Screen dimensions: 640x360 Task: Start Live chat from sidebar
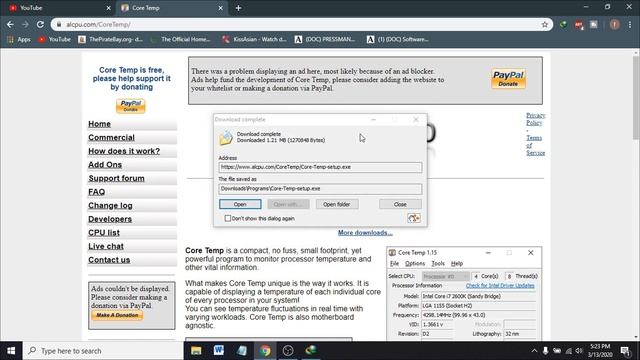[x=106, y=246]
